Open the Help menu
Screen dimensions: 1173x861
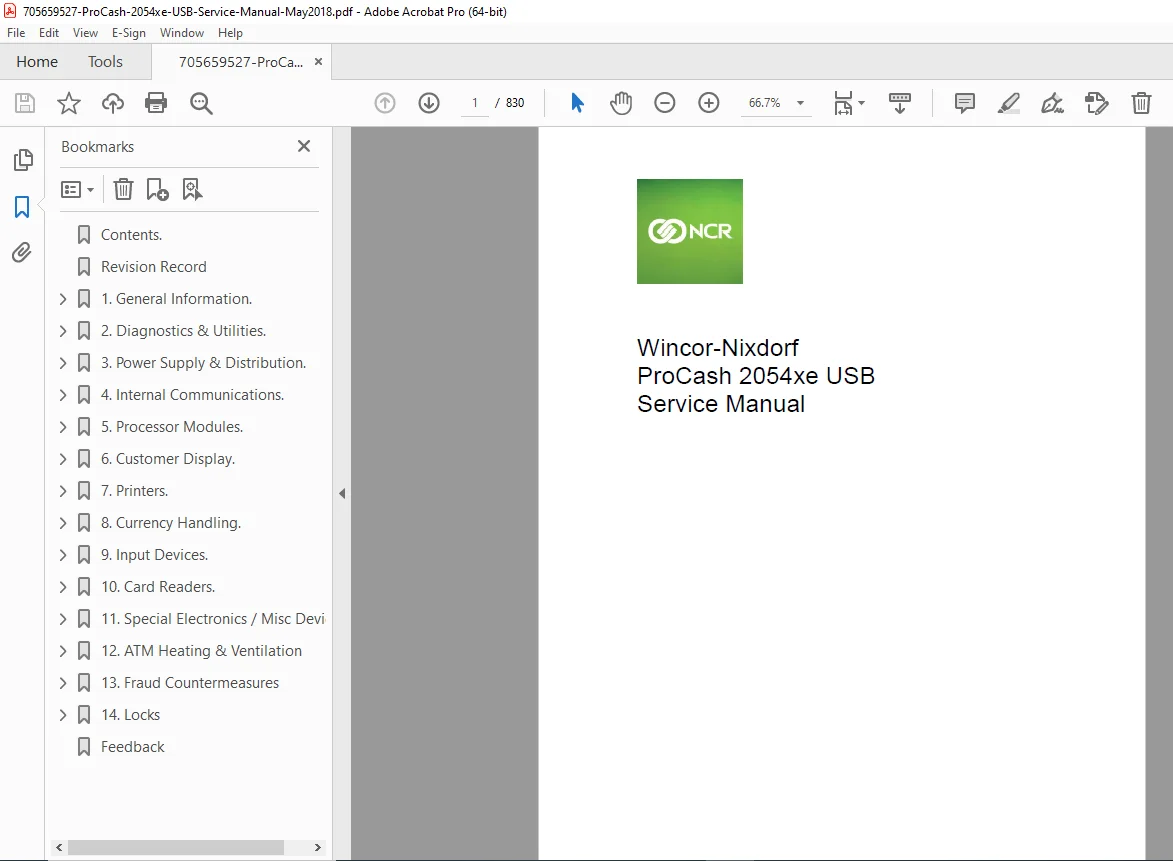pos(230,33)
